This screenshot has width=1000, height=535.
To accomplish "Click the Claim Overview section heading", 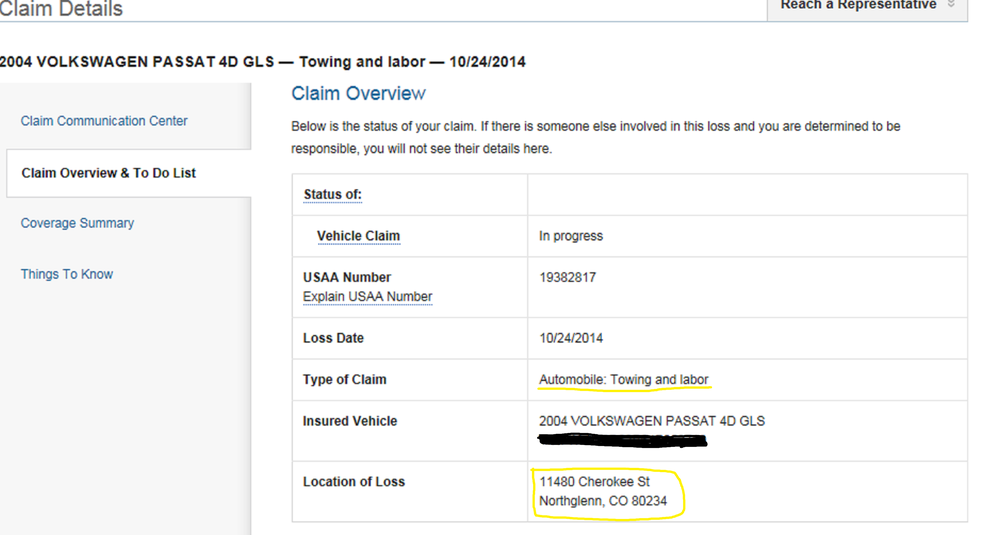I will tap(358, 94).
